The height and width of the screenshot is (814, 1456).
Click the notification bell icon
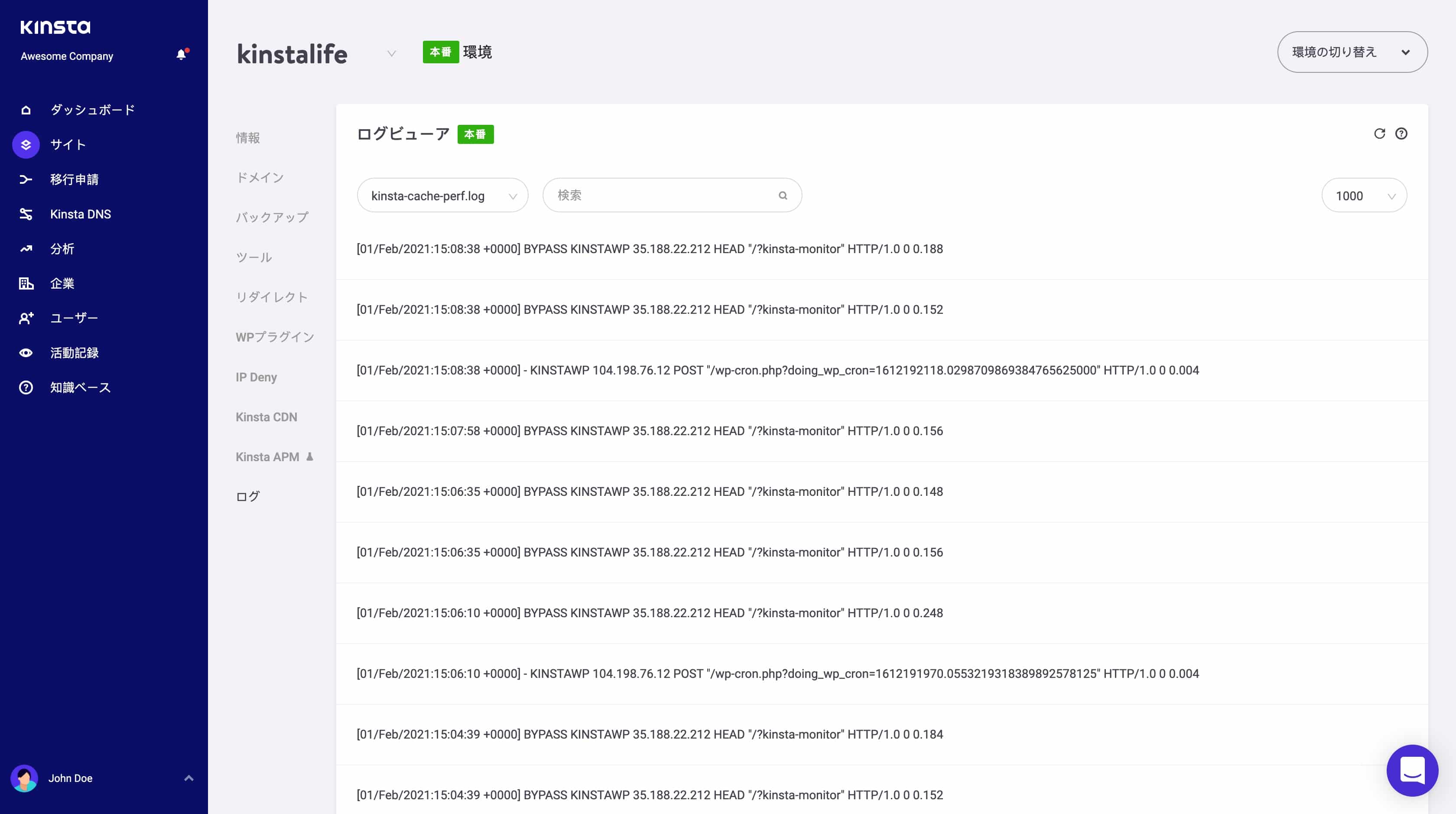181,54
